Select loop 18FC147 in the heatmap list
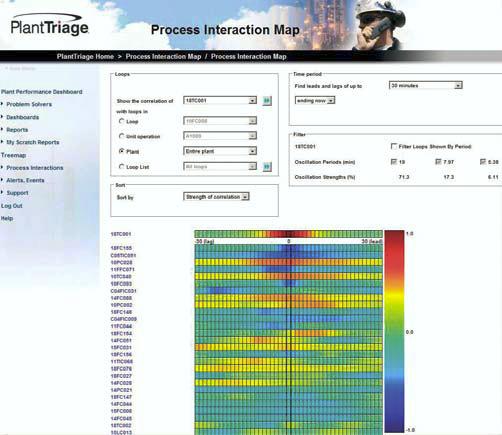502x435 pixels. click(x=121, y=397)
